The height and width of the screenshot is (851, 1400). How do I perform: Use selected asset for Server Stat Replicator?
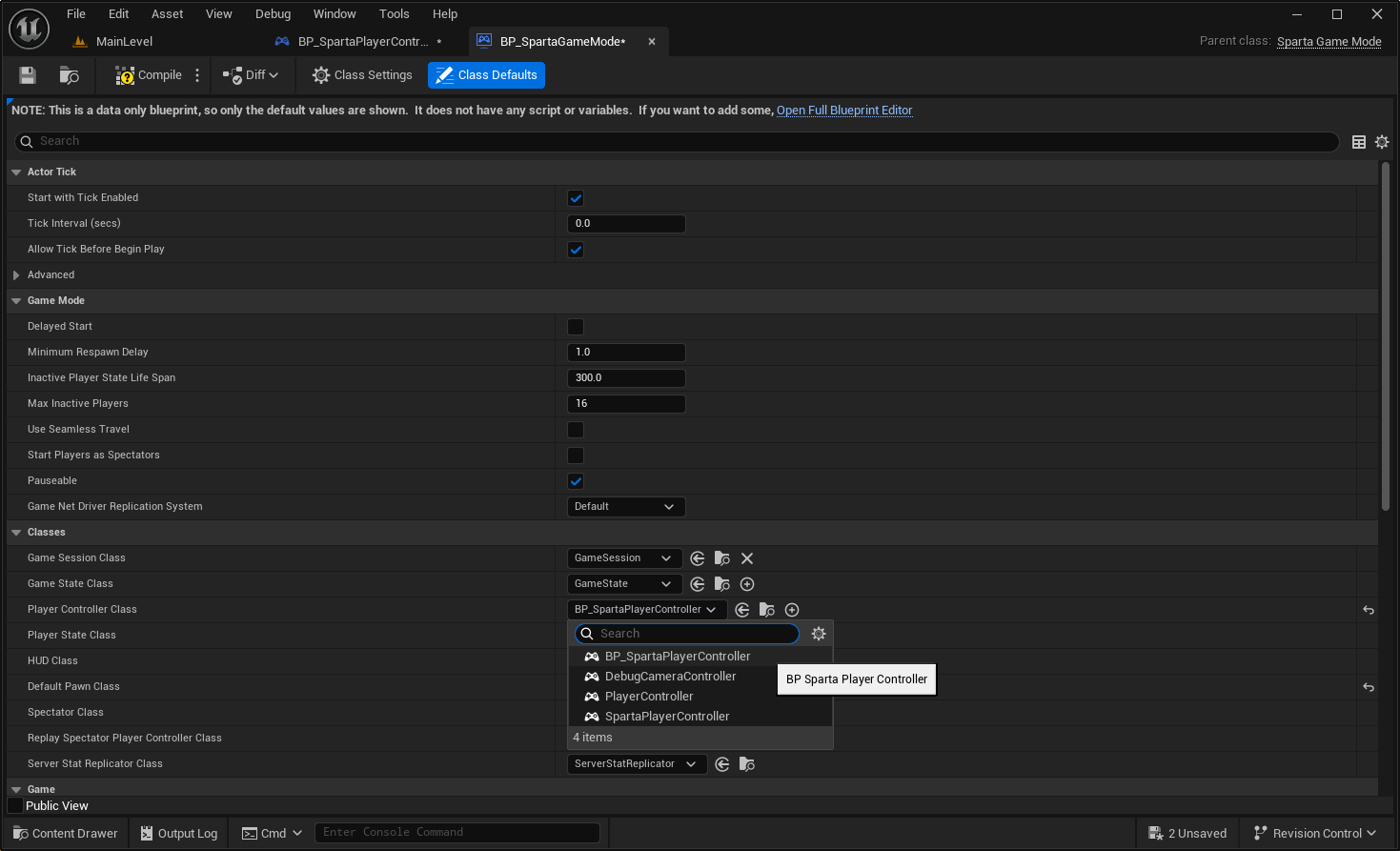pos(722,764)
